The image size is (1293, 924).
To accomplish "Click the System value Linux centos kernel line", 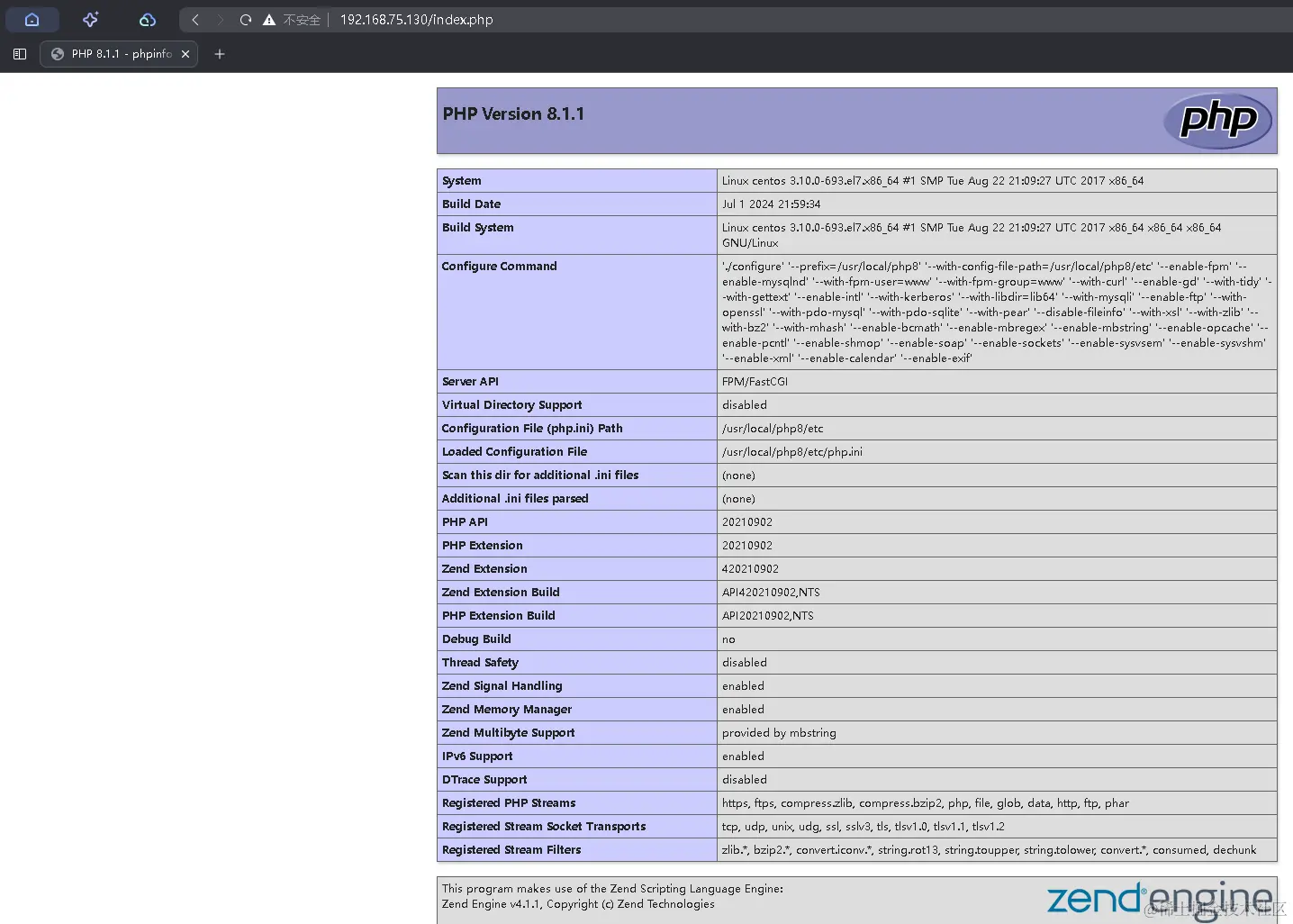I will (933, 180).
